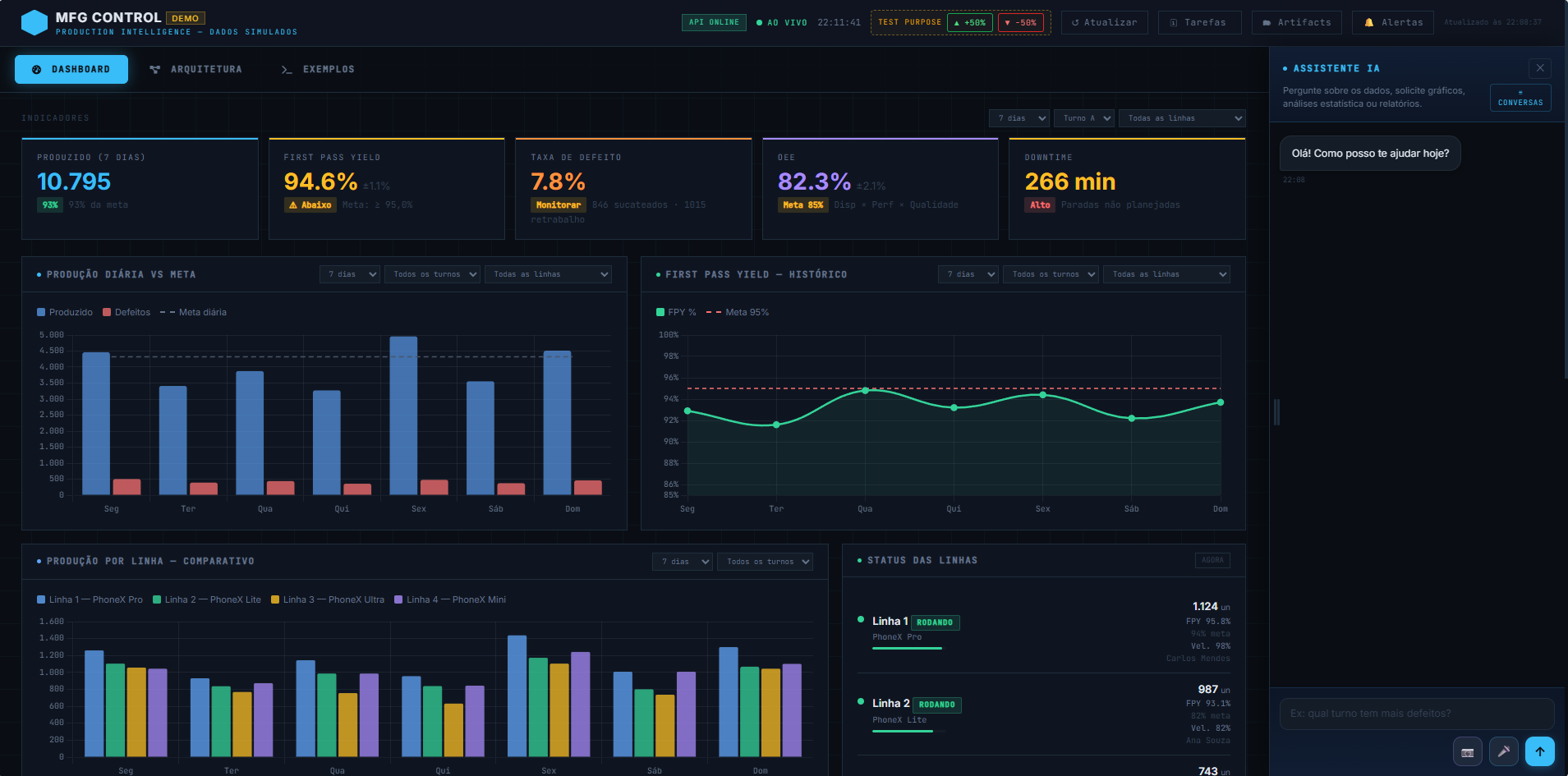Open 7 dias dropdown in Produção Diária
Viewport: 1568px width, 776px height.
[350, 274]
